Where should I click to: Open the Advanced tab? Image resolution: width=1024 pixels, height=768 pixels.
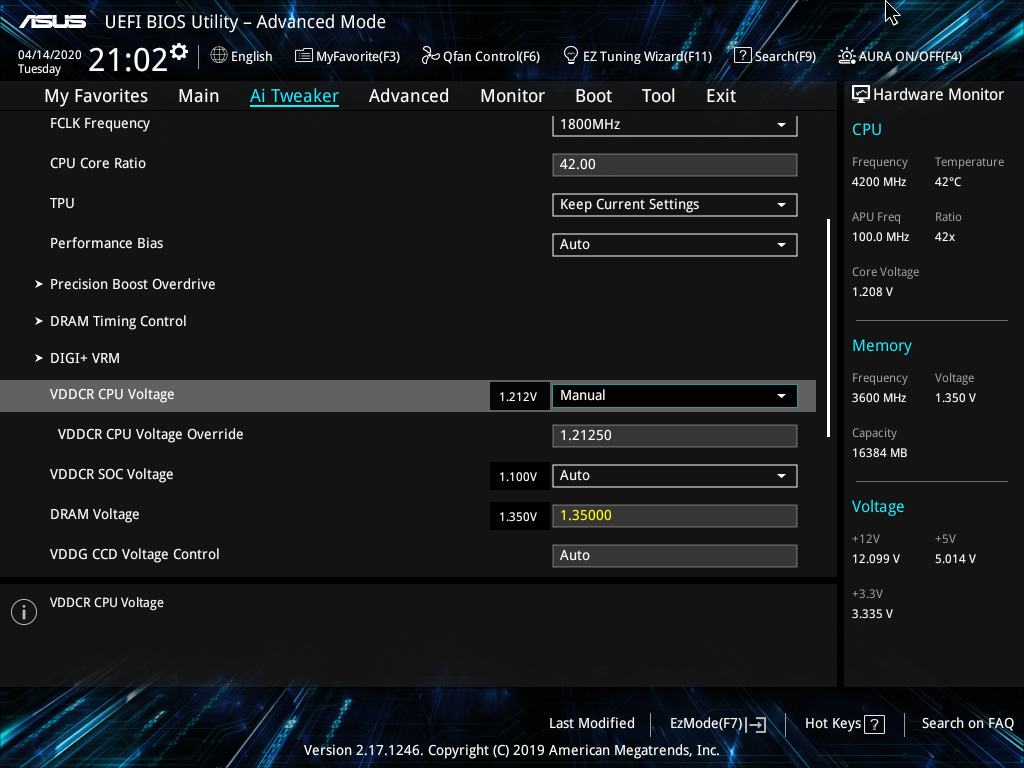click(x=409, y=96)
